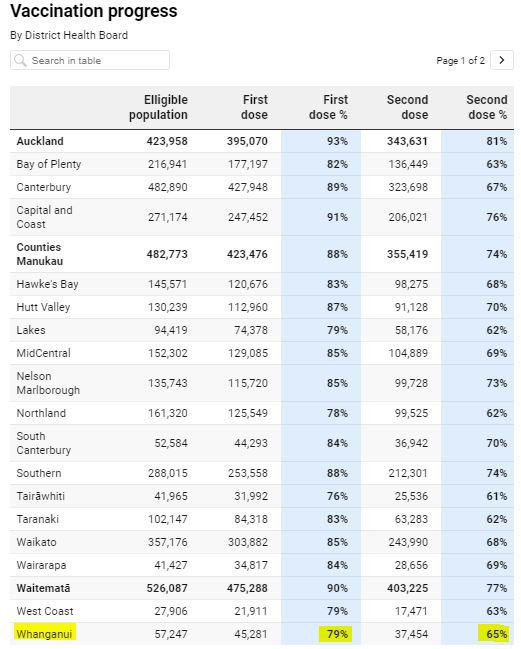Click the Page 1 of 2 indicator
Image resolution: width=521 pixels, height=649 pixels.
coord(461,60)
